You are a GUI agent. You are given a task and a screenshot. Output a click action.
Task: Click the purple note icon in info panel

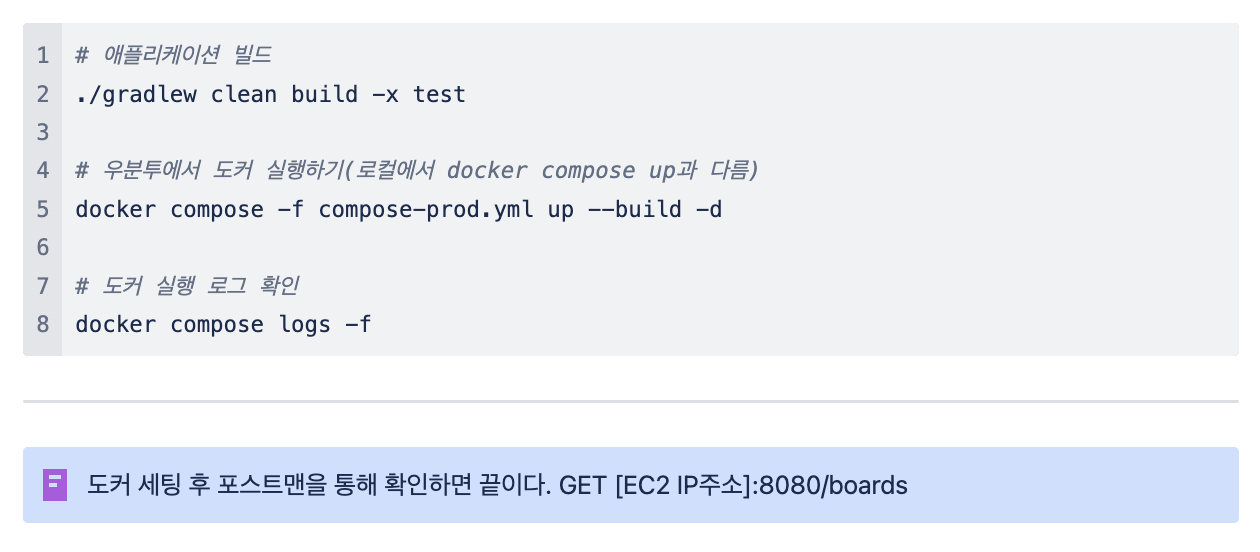[x=55, y=485]
